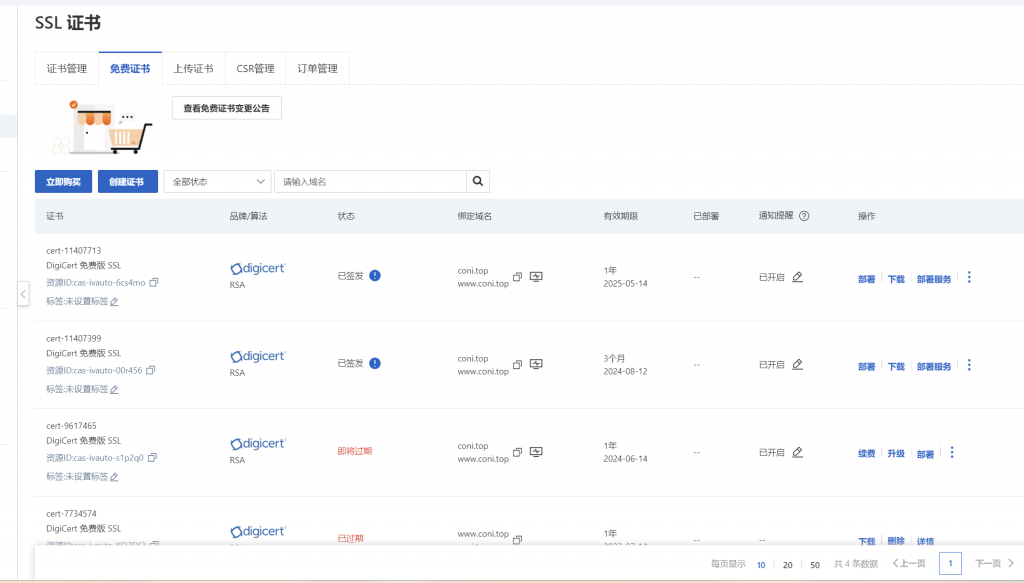Viewport: 1024px width, 583px height.
Task: Click the certificate ID text cert-11407713
Action: 74,251
